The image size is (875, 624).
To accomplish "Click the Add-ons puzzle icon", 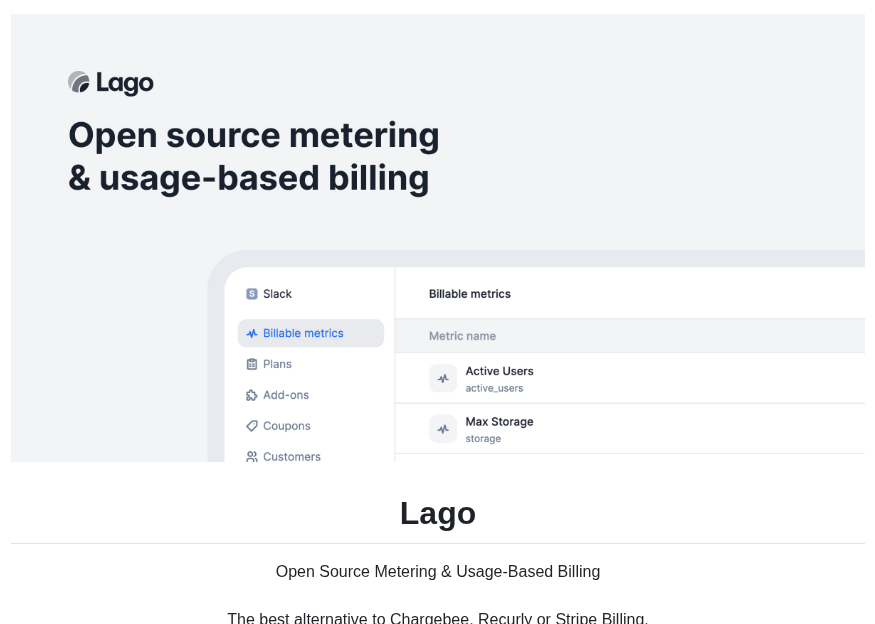I will [x=252, y=395].
